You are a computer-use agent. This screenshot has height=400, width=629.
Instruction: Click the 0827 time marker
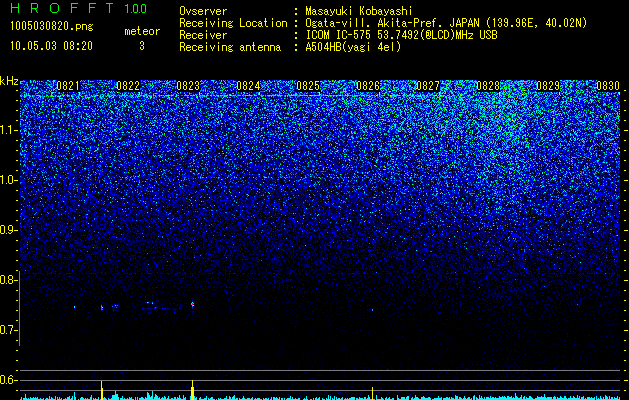click(x=428, y=86)
